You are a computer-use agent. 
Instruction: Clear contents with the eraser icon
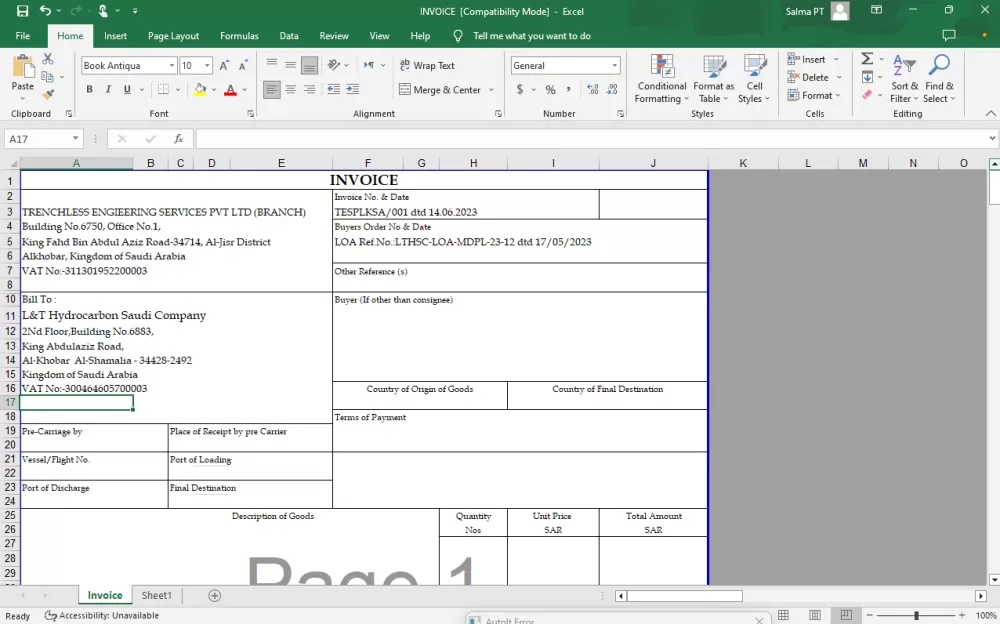pos(867,95)
